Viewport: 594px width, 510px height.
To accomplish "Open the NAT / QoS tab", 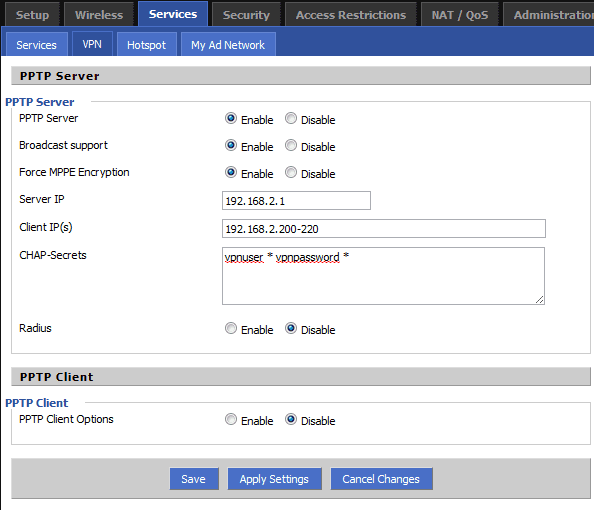I will pos(460,15).
